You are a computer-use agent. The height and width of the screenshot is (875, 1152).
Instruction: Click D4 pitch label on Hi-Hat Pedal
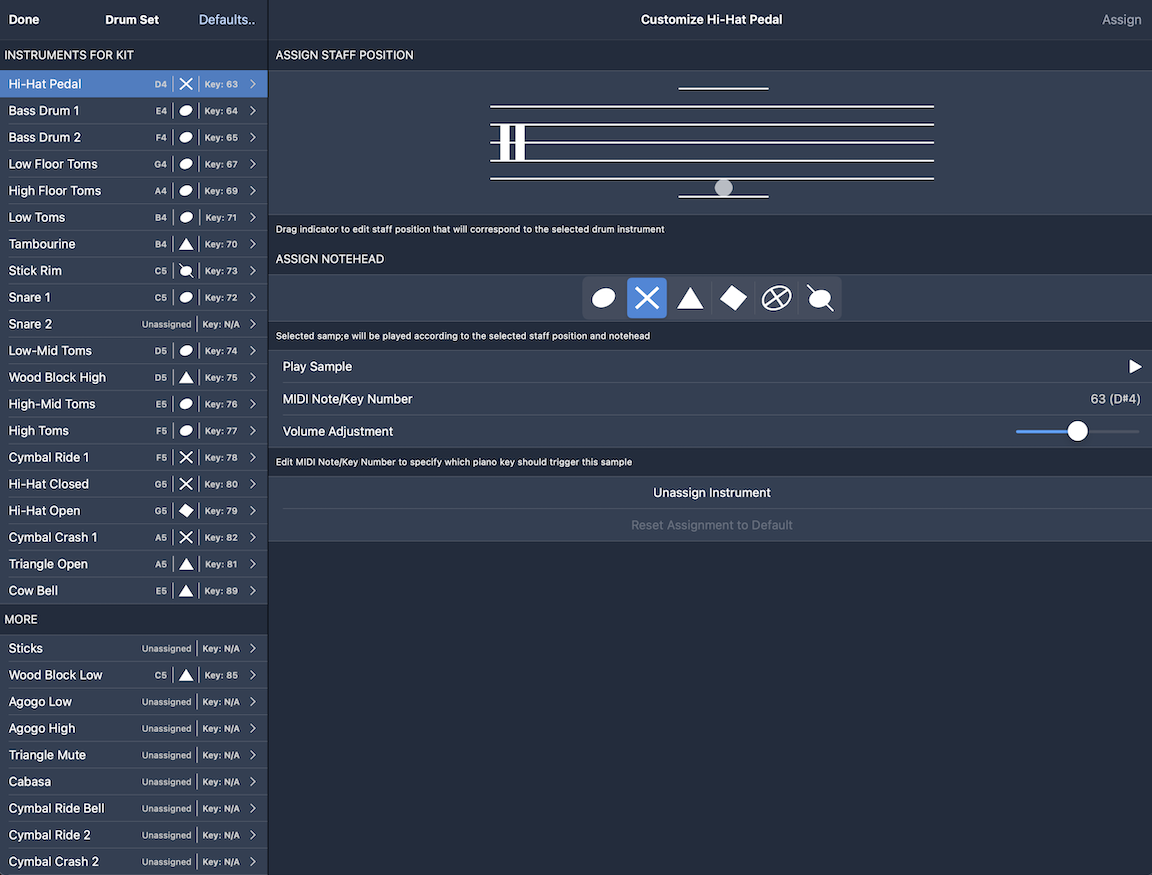click(161, 84)
